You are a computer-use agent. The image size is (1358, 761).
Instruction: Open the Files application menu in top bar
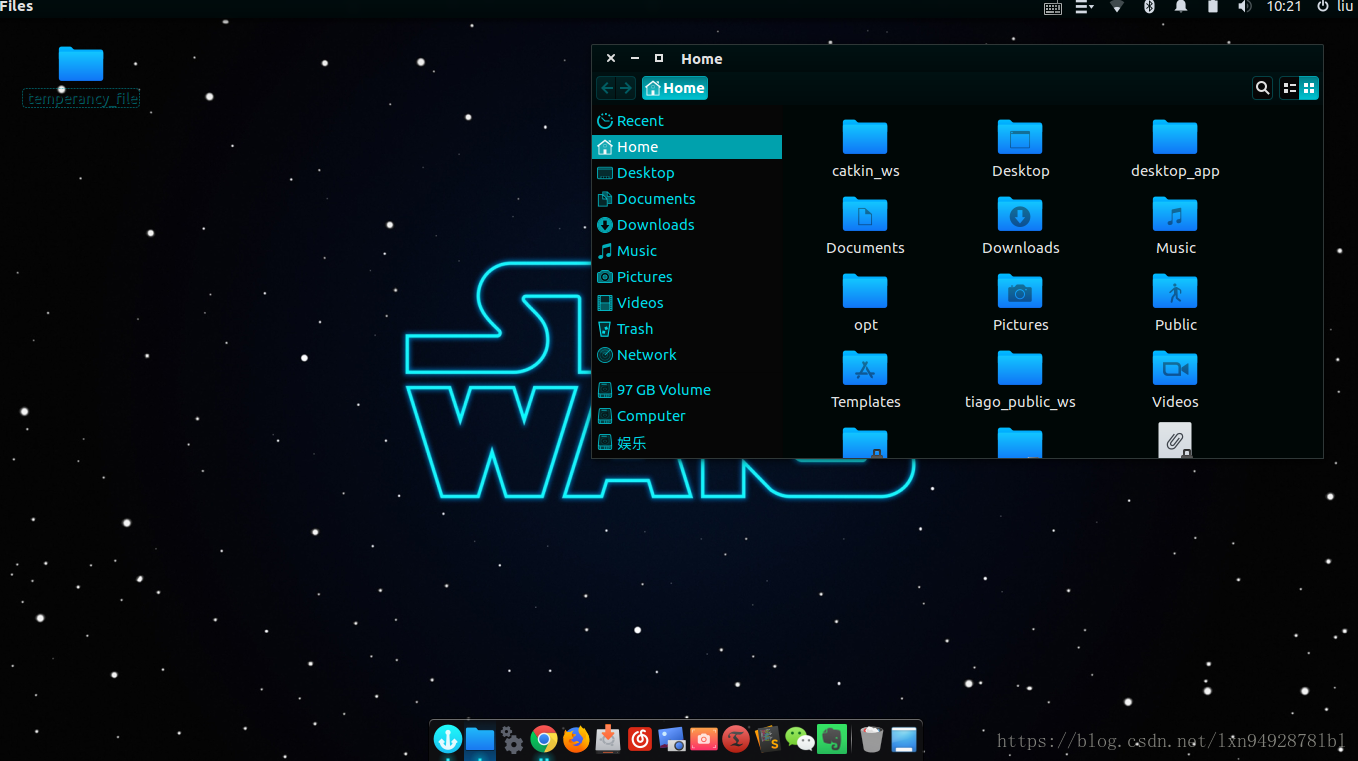17,7
